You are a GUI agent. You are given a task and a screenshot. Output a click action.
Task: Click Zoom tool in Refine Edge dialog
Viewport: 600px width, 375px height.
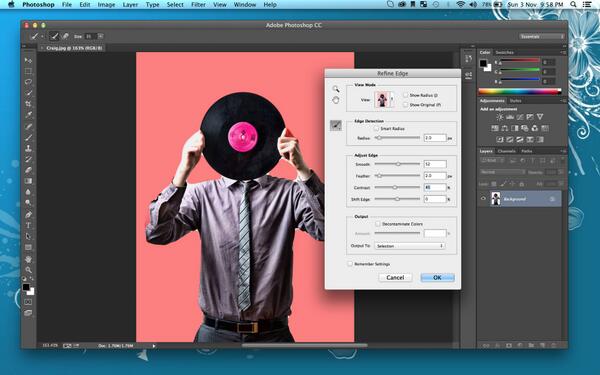point(336,89)
